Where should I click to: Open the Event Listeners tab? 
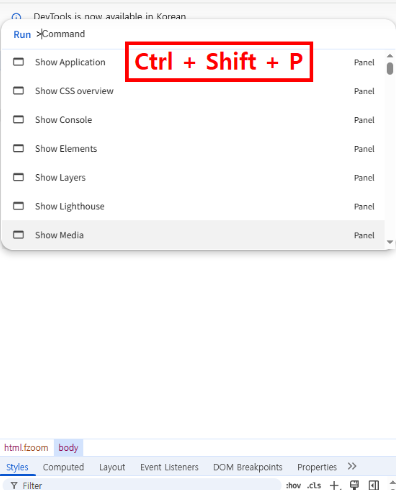[x=169, y=467]
